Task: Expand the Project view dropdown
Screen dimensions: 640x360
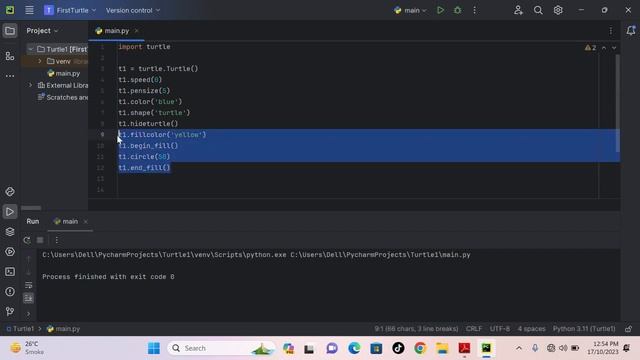Action: click(42, 31)
